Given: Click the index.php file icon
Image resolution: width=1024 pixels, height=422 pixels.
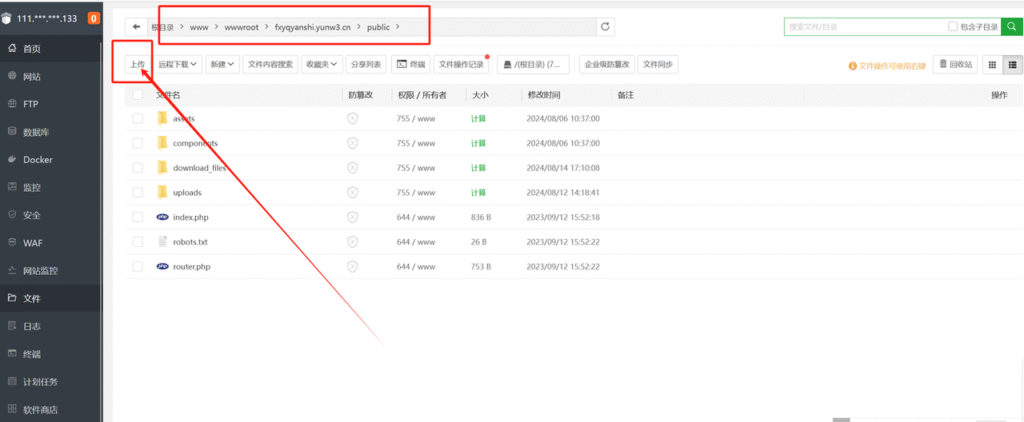Looking at the screenshot, I should 163,217.
